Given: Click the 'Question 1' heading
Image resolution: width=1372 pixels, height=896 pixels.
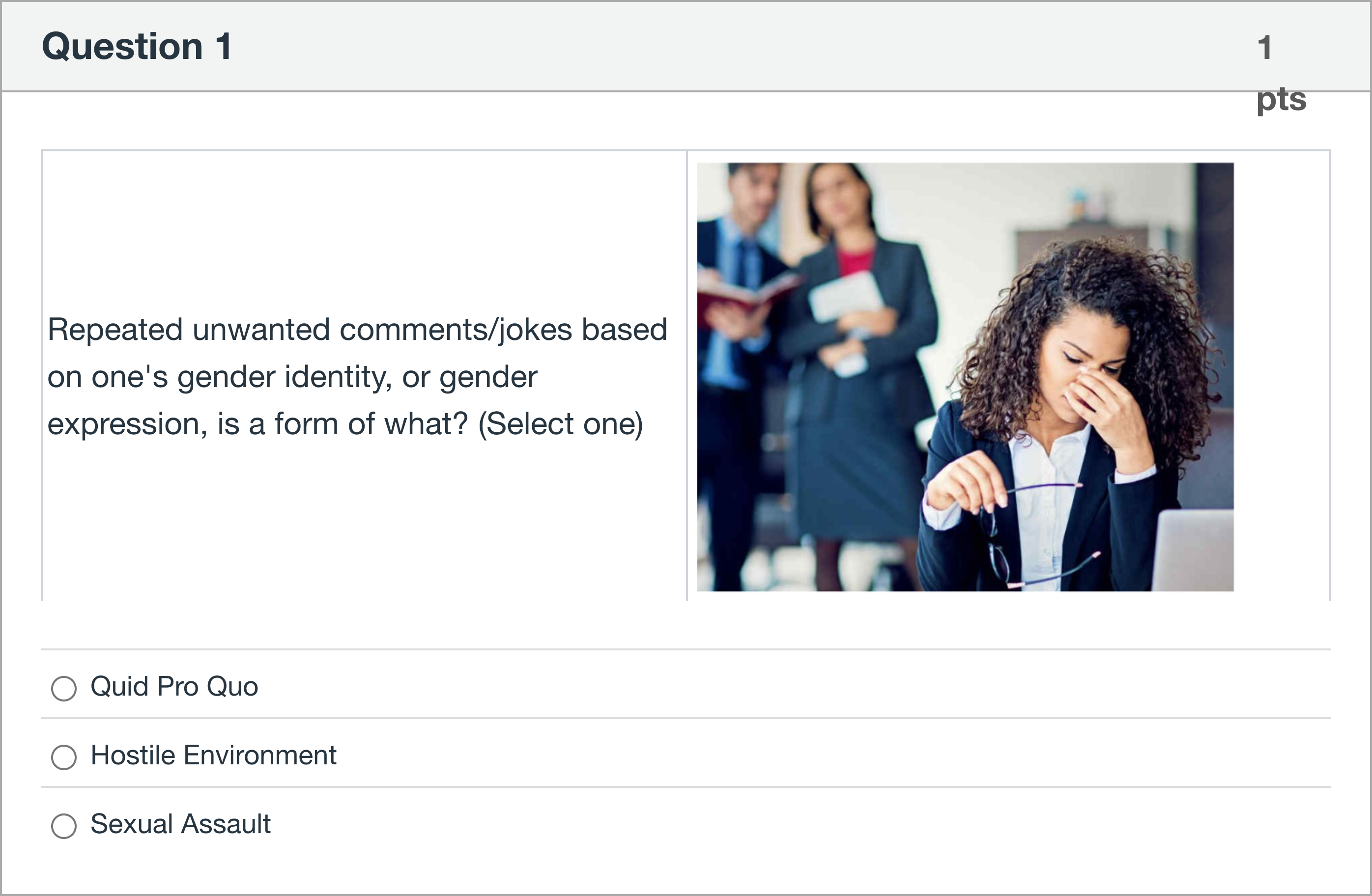Looking at the screenshot, I should (137, 46).
